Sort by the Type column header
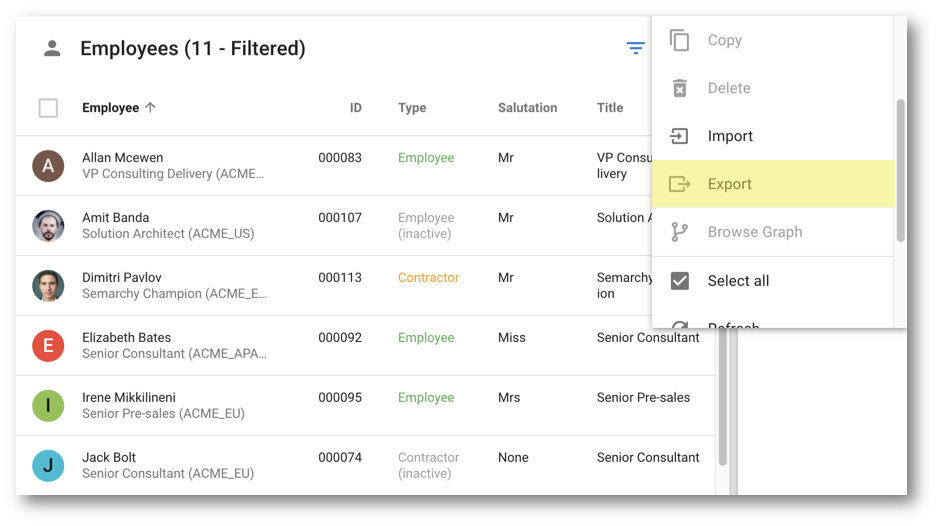This screenshot has height=526, width=938. coord(412,108)
